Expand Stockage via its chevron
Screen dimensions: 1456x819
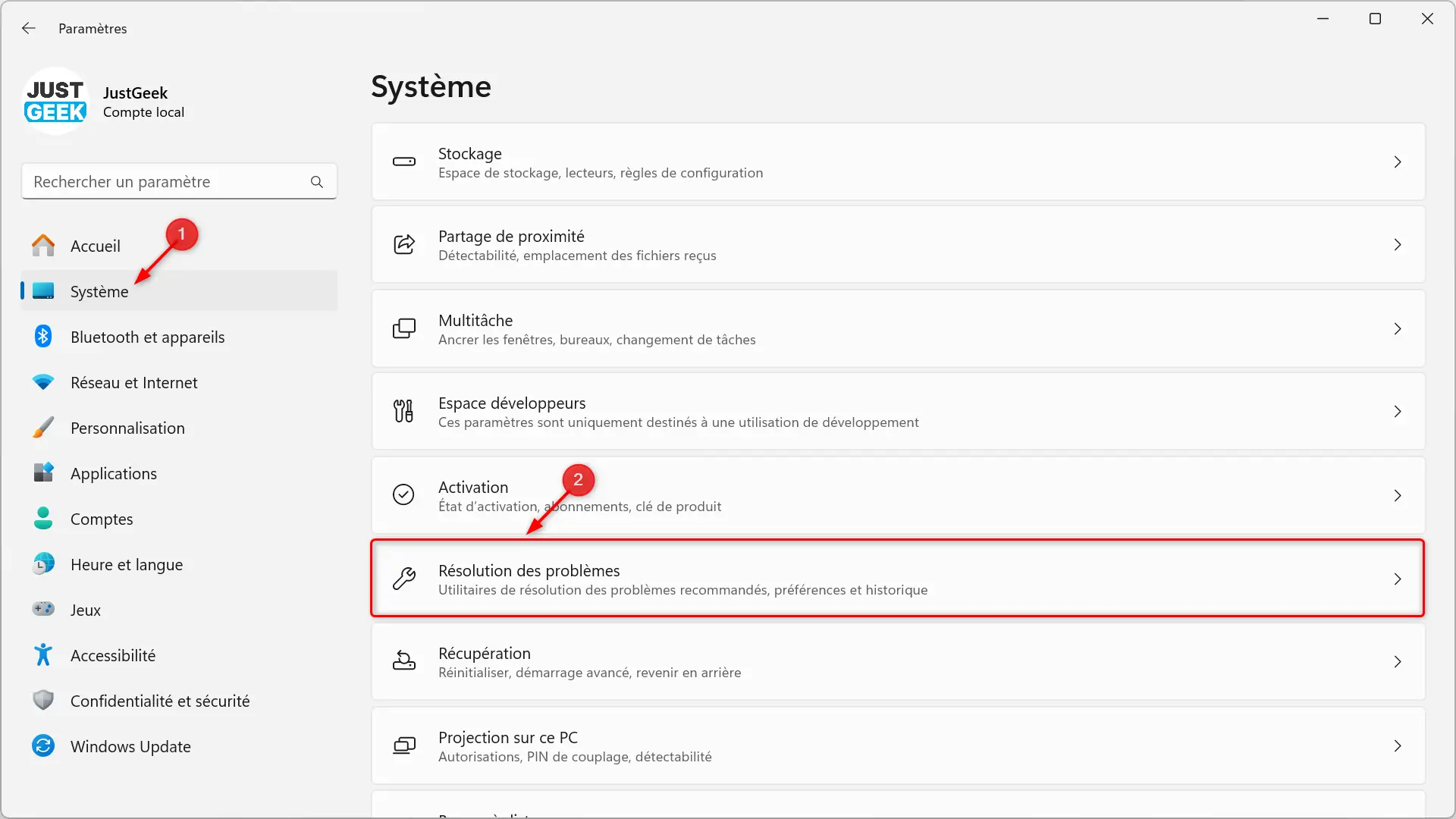tap(1398, 162)
